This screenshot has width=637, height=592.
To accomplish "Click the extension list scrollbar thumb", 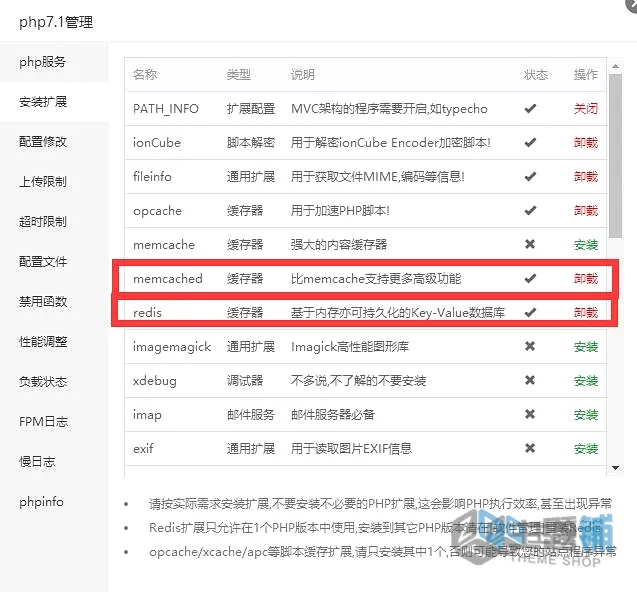I will (615, 156).
